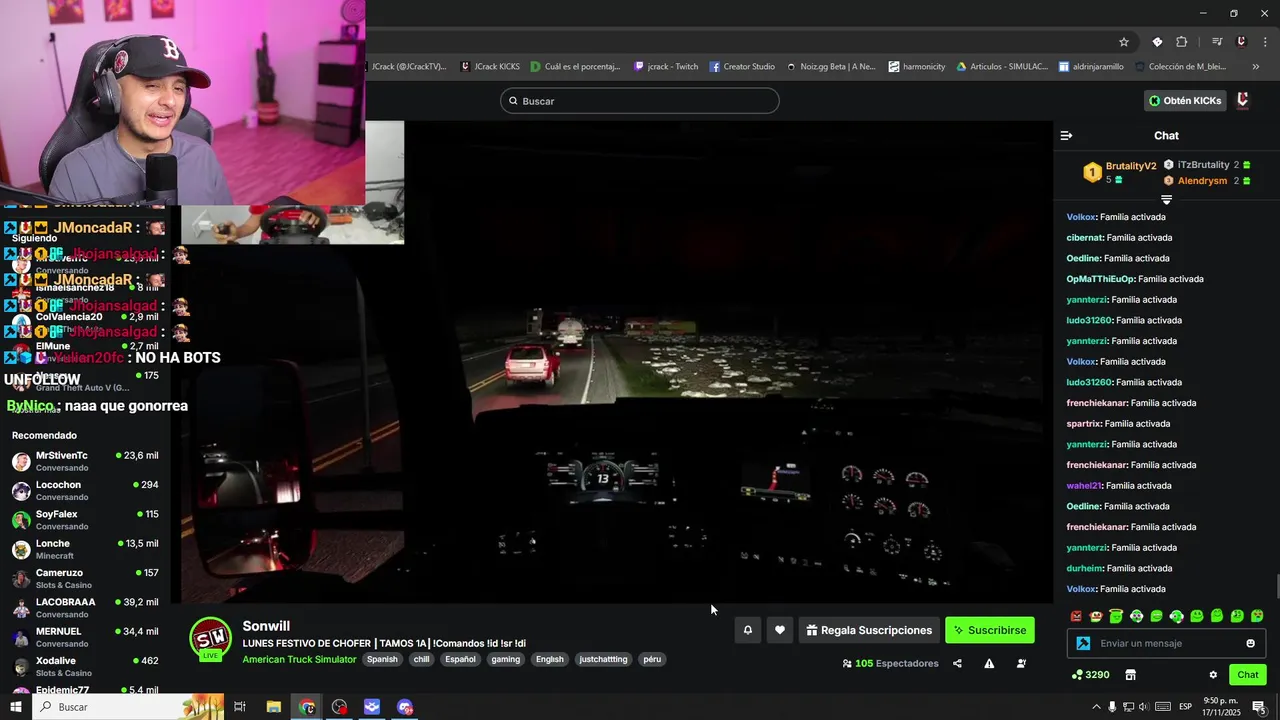Open the user icon beside the report triangle
The width and height of the screenshot is (1280, 720).
click(1021, 663)
